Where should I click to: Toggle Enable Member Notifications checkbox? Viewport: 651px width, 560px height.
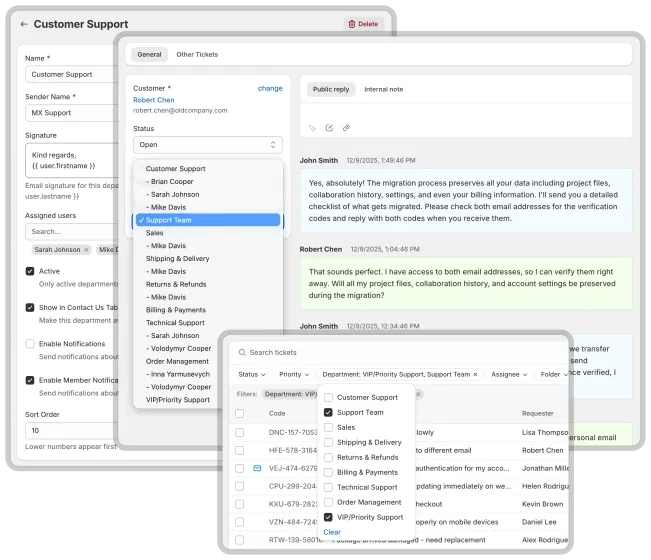(30, 380)
